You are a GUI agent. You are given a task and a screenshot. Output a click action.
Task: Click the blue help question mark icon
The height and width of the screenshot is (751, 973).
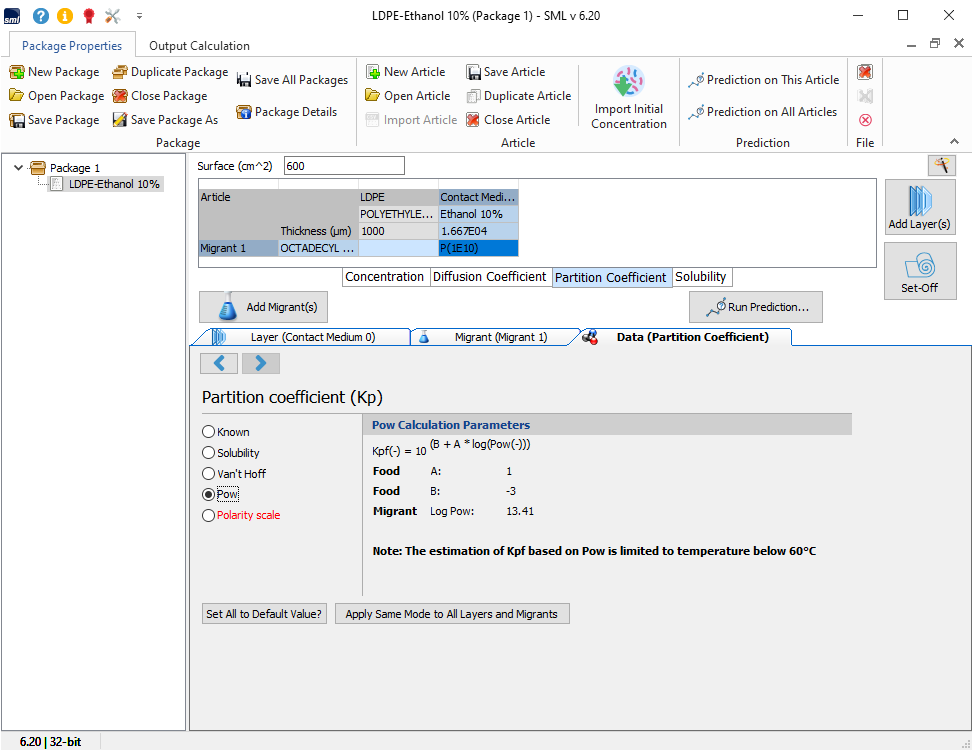pyautogui.click(x=41, y=16)
